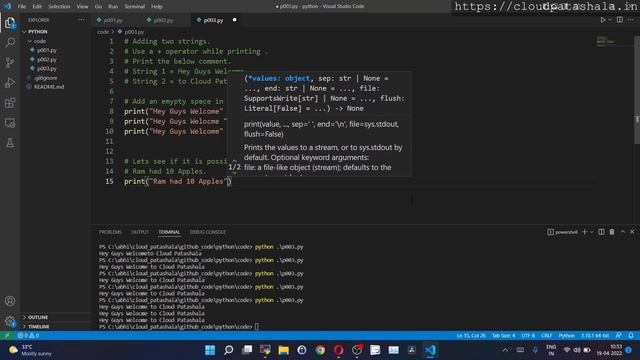Open remote window indicator in status bar
Image resolution: width=640 pixels, height=360 pixels.
pyautogui.click(x=7, y=336)
